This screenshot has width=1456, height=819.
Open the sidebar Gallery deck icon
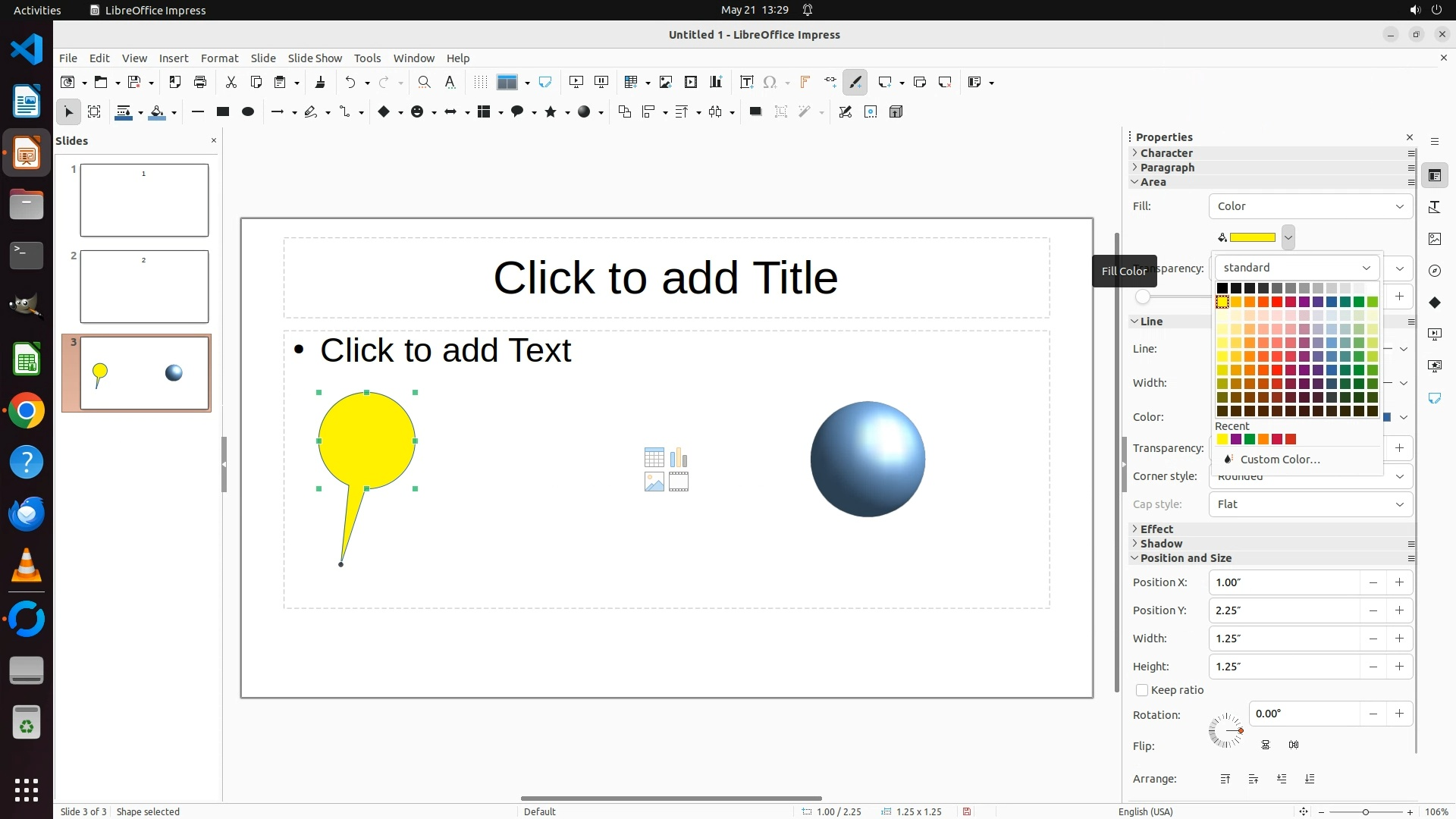(1434, 239)
